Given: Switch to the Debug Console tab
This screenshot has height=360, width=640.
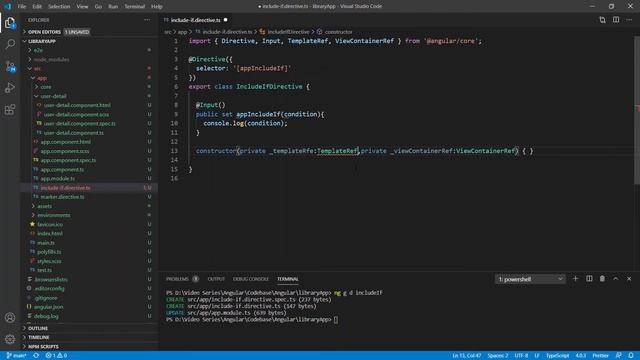Looking at the screenshot, I should click(x=251, y=279).
